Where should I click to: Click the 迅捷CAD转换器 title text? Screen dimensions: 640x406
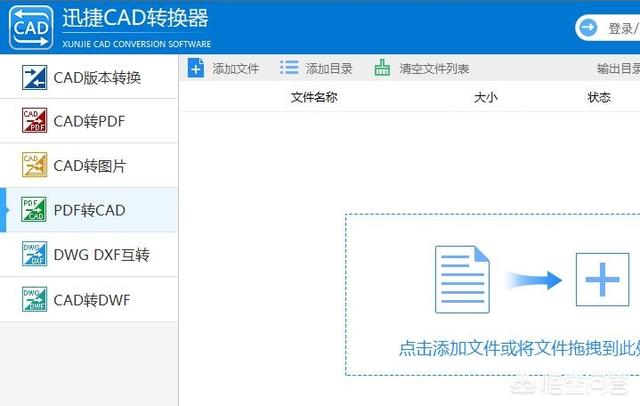point(135,18)
